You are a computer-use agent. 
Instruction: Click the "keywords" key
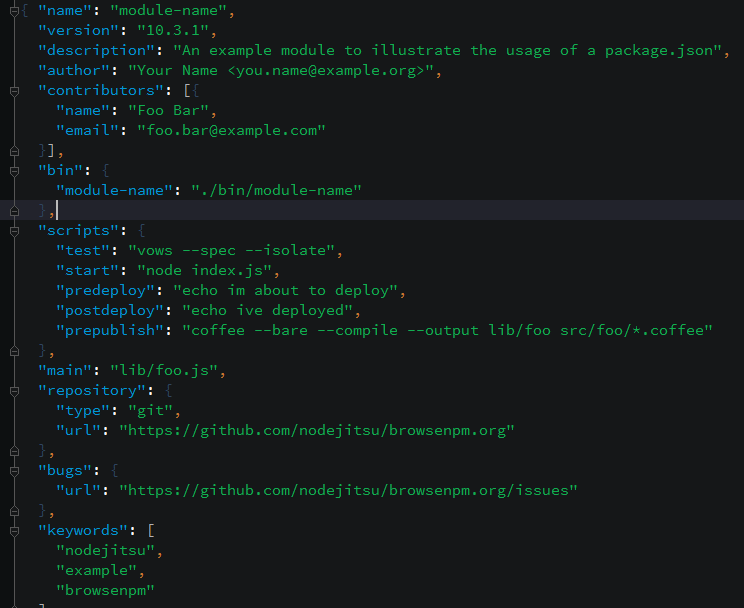tap(83, 531)
